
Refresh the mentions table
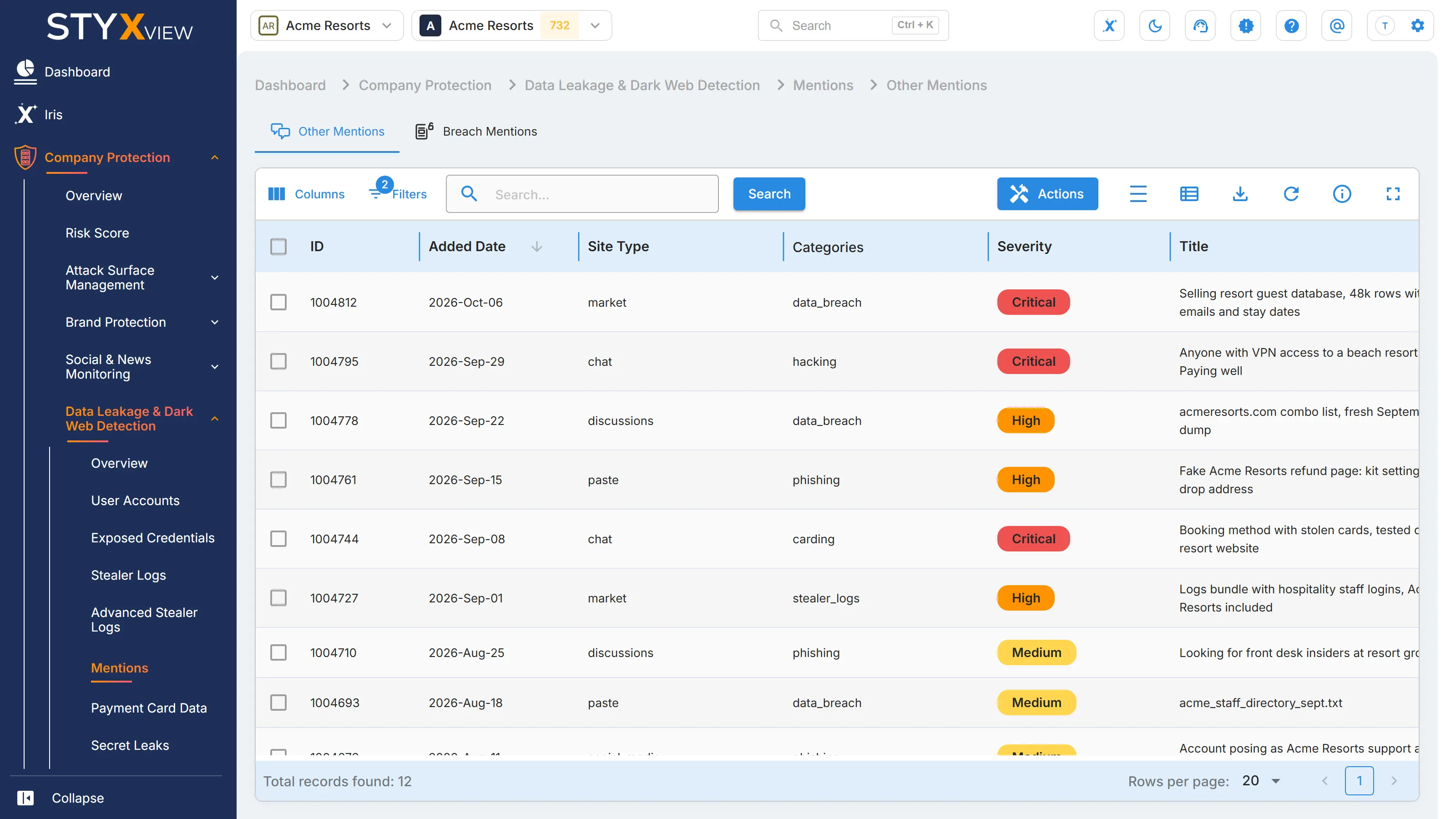1291,194
